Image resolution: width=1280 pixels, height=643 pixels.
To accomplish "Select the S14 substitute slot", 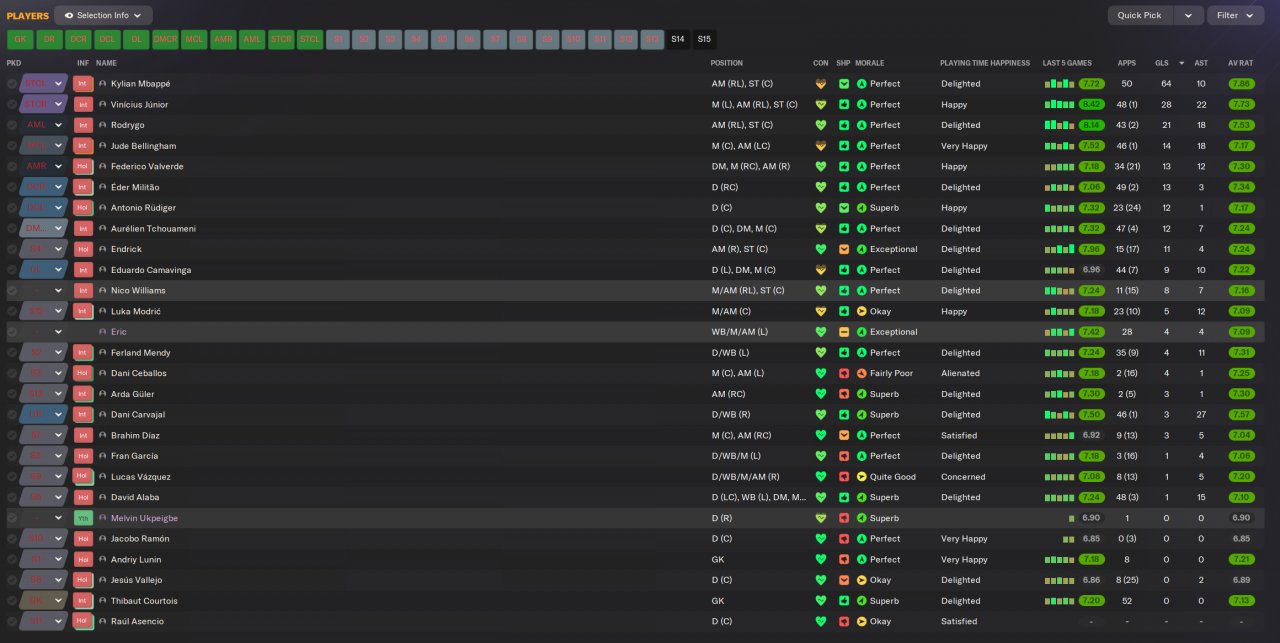I will (678, 40).
